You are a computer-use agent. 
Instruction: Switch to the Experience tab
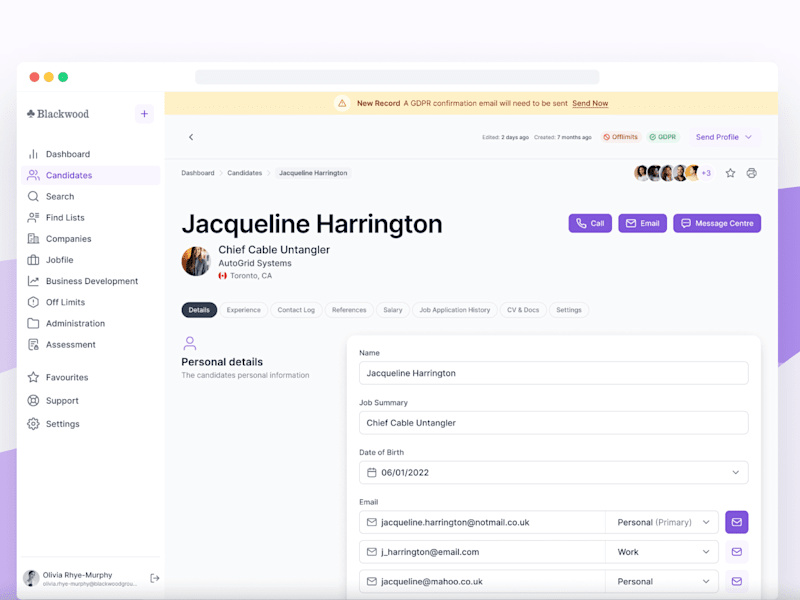243,310
